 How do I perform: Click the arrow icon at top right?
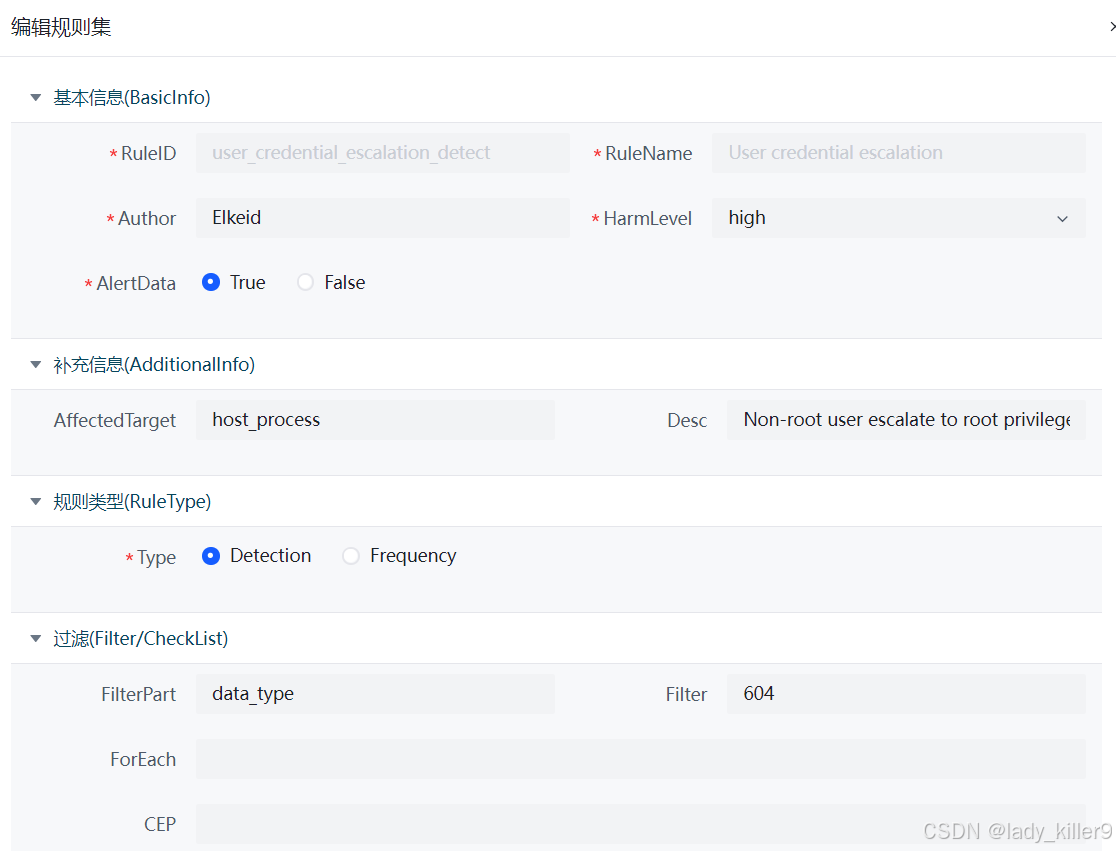tap(1111, 27)
